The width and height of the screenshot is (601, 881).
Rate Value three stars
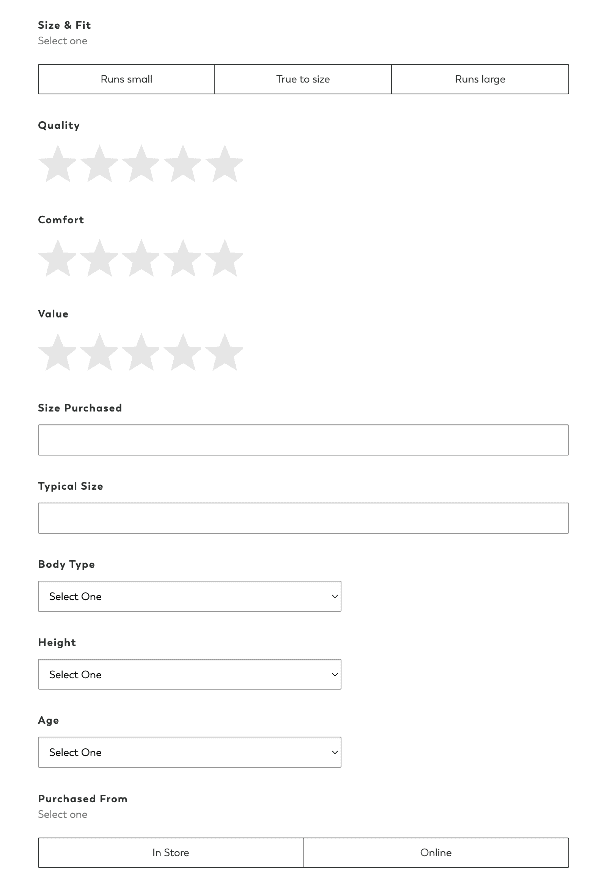[x=141, y=353]
